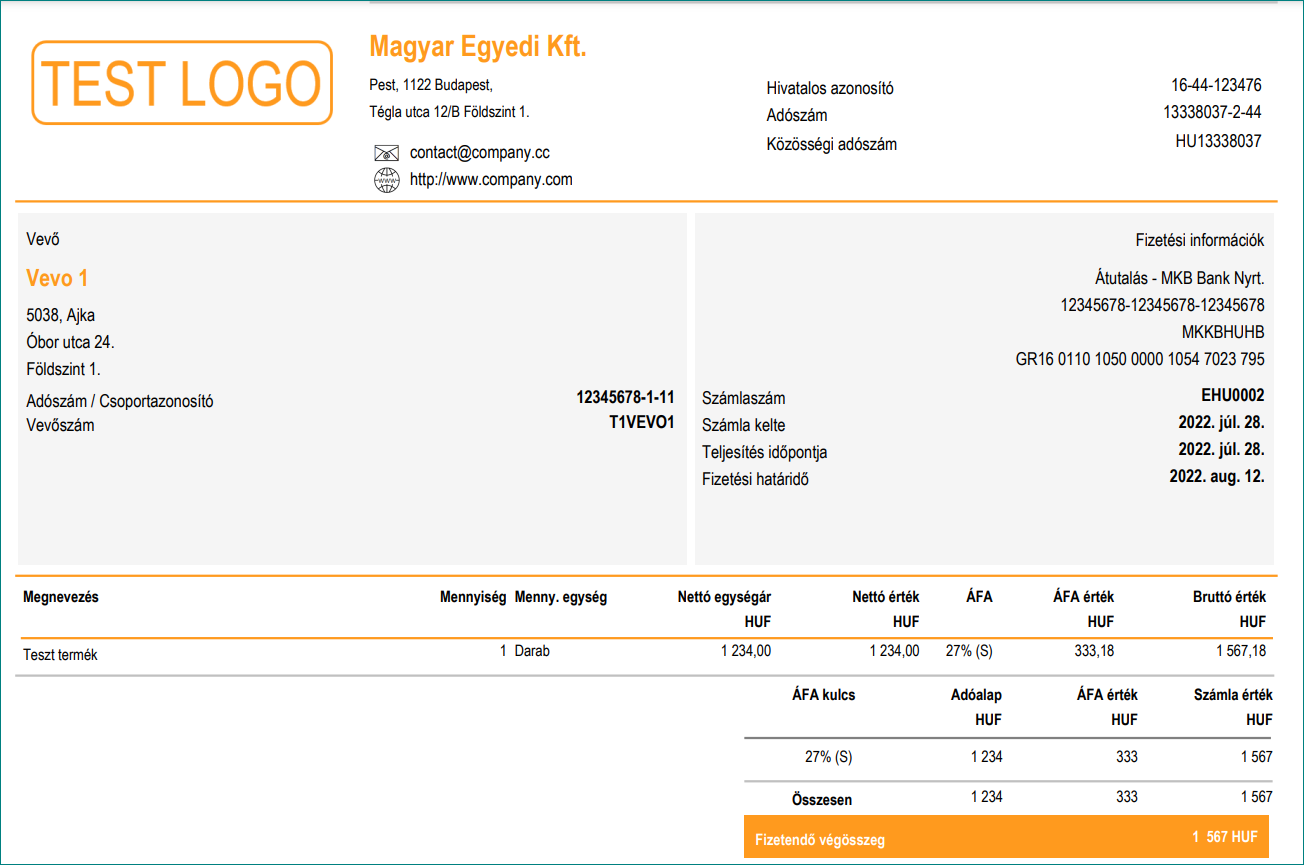Screen dimensions: 1304x865
Task: Select the EU tax number HU13338037
Action: click(x=1218, y=141)
